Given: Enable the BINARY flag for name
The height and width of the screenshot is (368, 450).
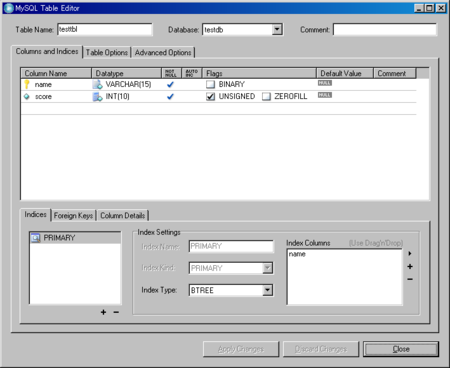Looking at the screenshot, I should [210, 84].
